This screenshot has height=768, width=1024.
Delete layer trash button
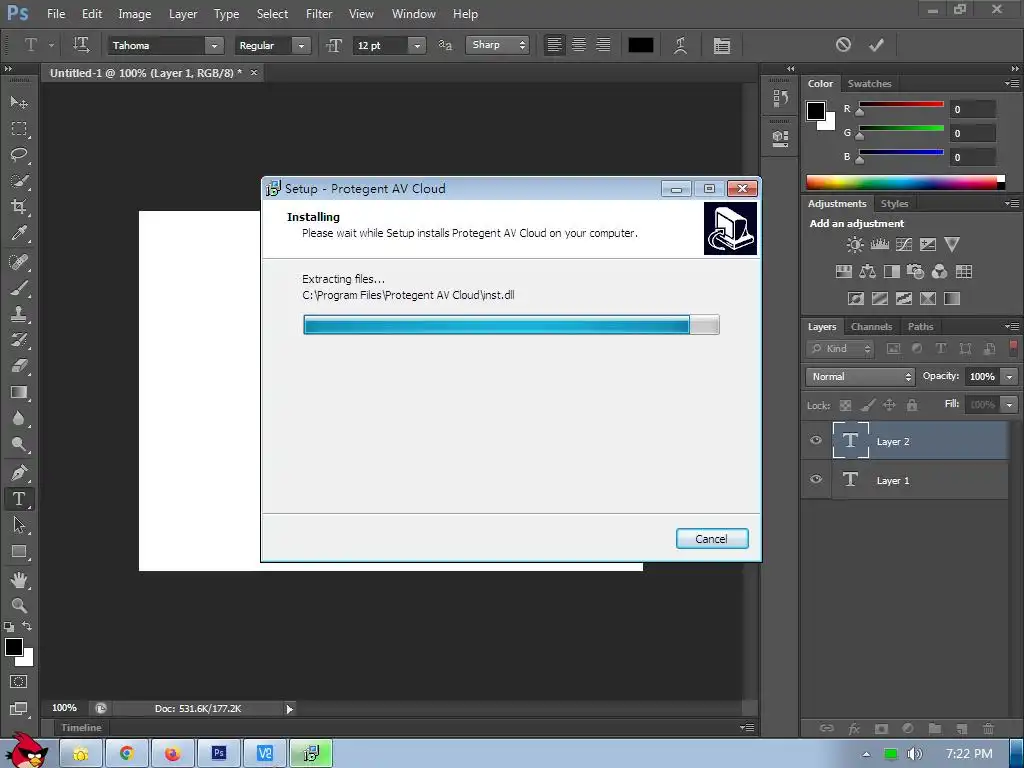point(989,729)
